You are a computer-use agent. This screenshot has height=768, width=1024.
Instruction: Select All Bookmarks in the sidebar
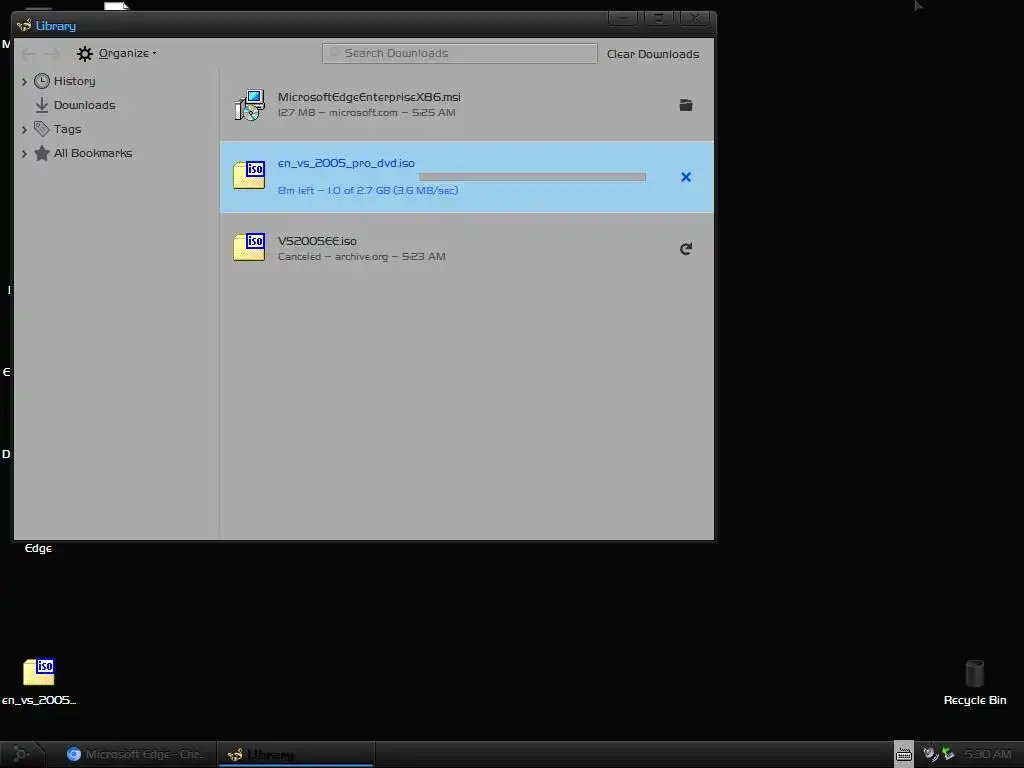pyautogui.click(x=93, y=153)
